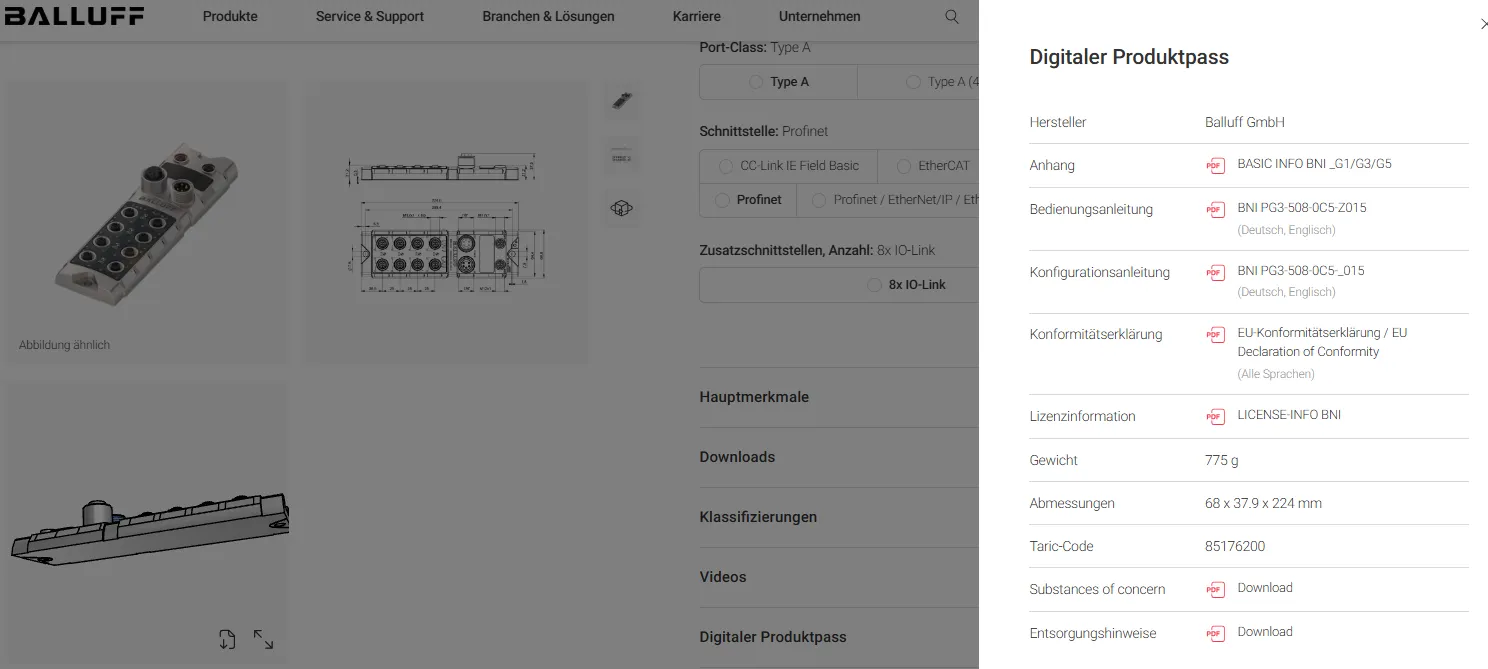1488x669 pixels.
Task: Click PDF icon for Lizenzinformation
Action: (1215, 416)
